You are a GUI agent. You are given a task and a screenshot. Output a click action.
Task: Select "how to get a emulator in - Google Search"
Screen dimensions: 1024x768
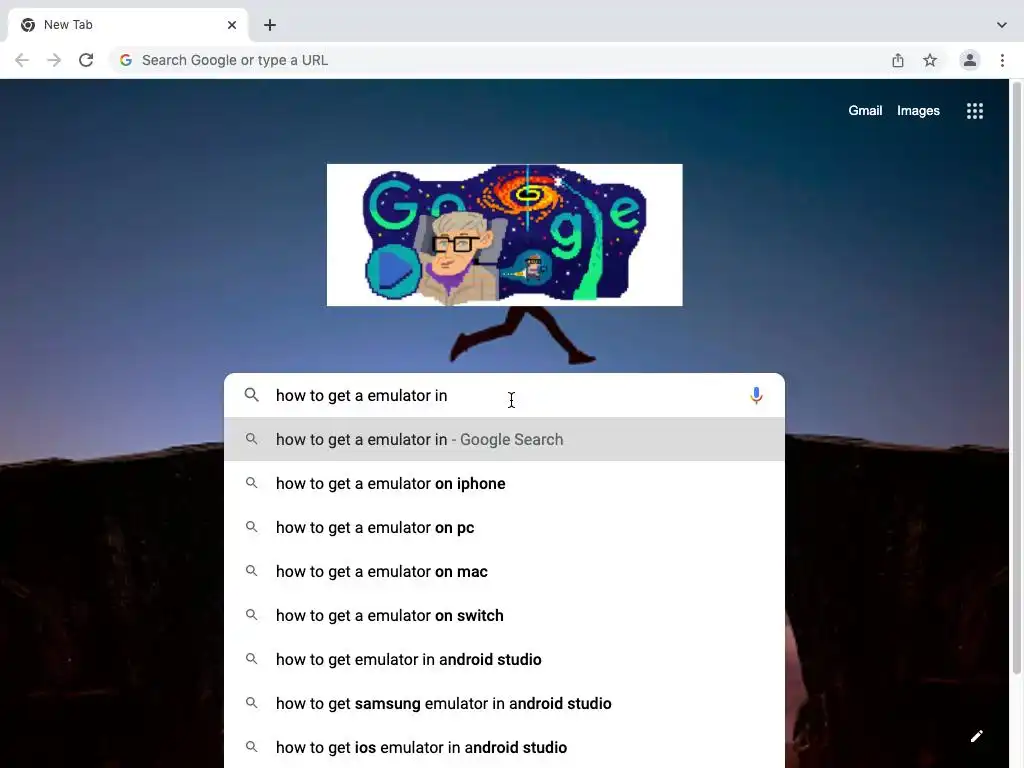point(504,440)
